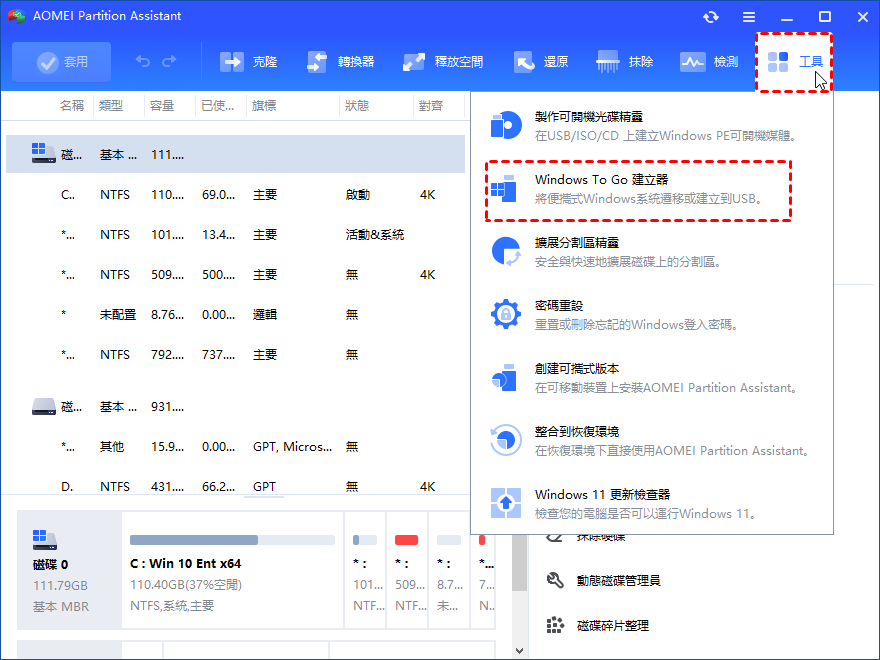Click the wrench icon beside 動態磁碟管理員
880x660 pixels.
click(554, 580)
